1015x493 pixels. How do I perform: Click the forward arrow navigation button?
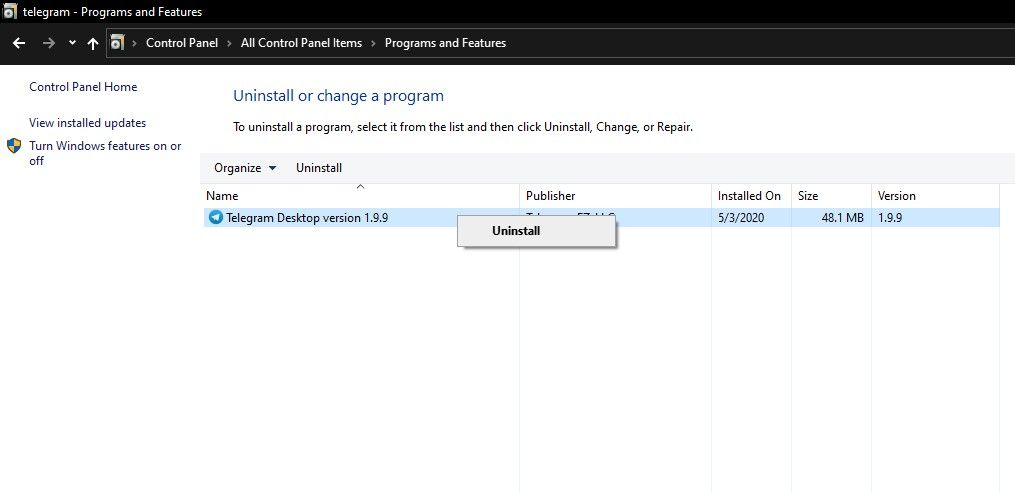pos(49,43)
